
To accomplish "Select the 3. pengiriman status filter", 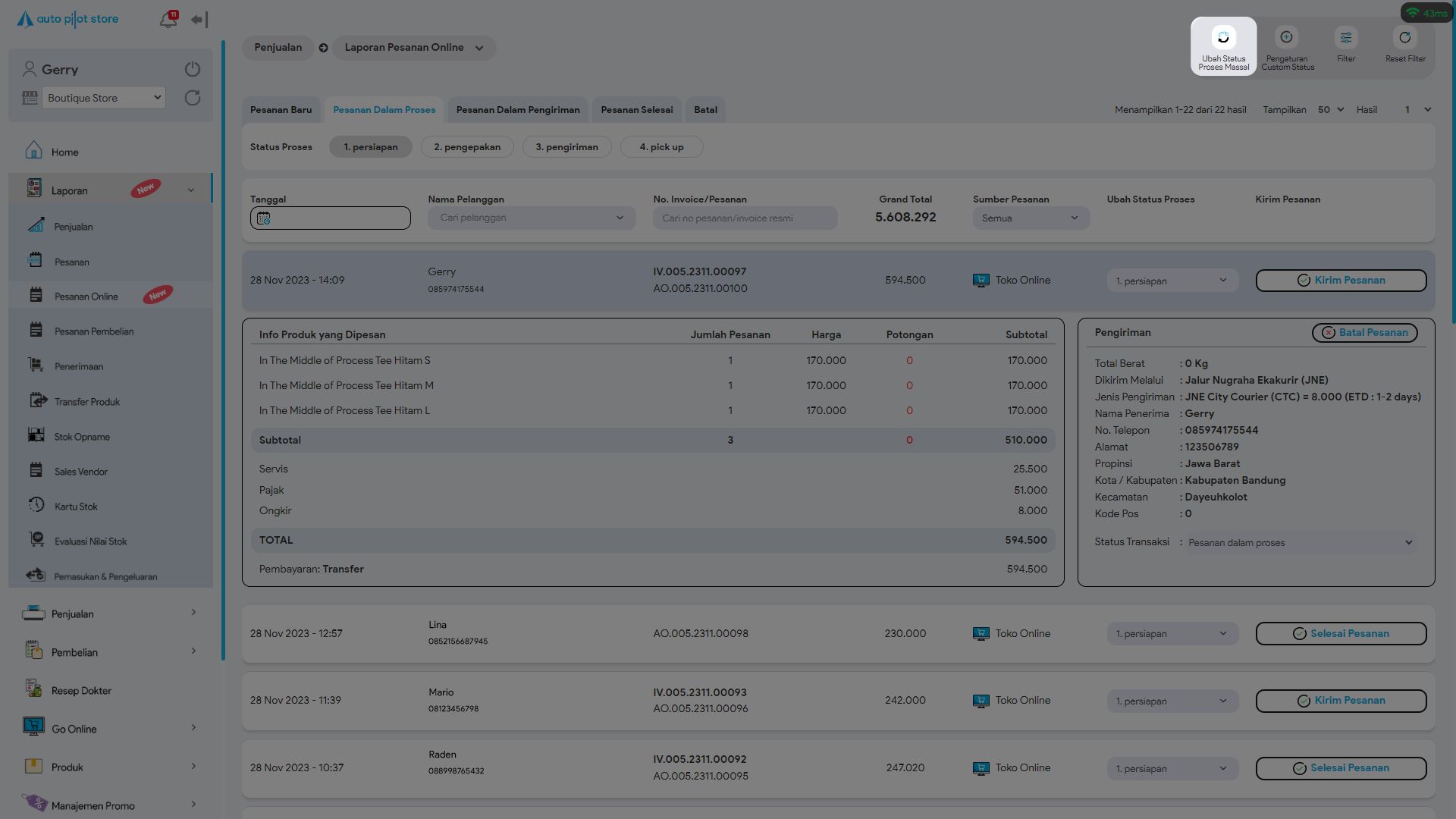I will point(566,147).
